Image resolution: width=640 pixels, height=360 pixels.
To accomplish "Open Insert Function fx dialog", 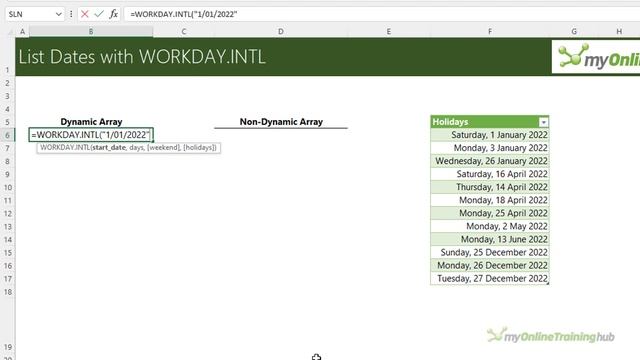I will coord(113,14).
